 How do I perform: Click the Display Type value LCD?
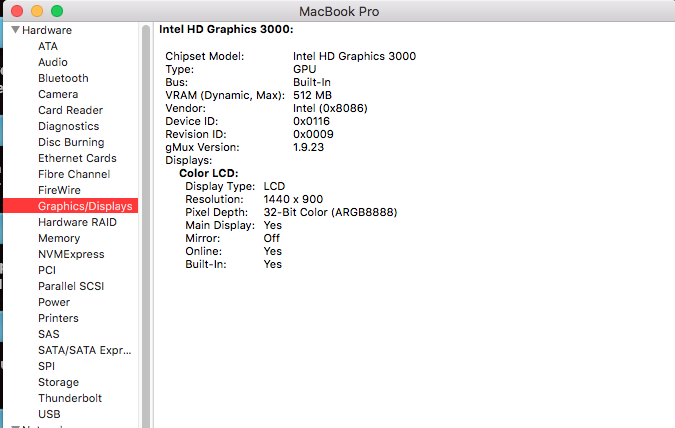tap(274, 186)
